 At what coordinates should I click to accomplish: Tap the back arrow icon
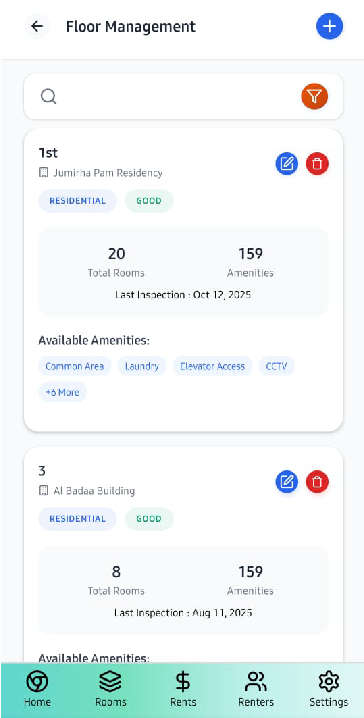click(x=37, y=27)
